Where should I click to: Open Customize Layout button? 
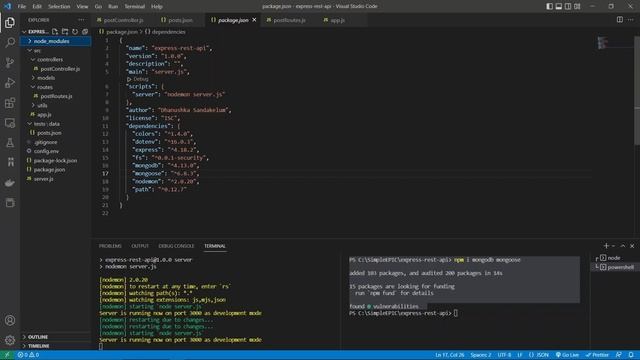click(x=577, y=6)
